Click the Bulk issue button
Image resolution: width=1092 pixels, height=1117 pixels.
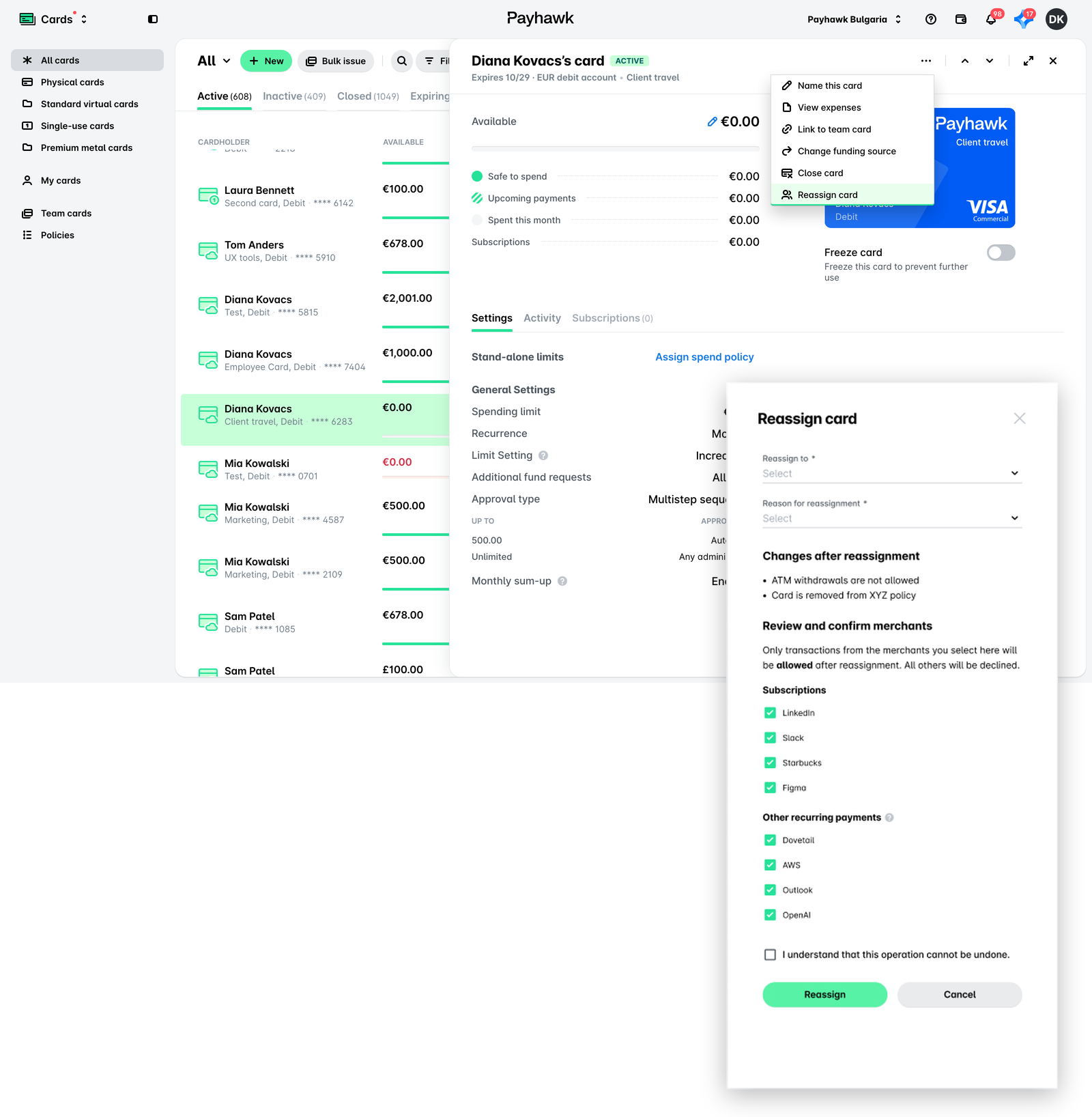[x=336, y=61]
